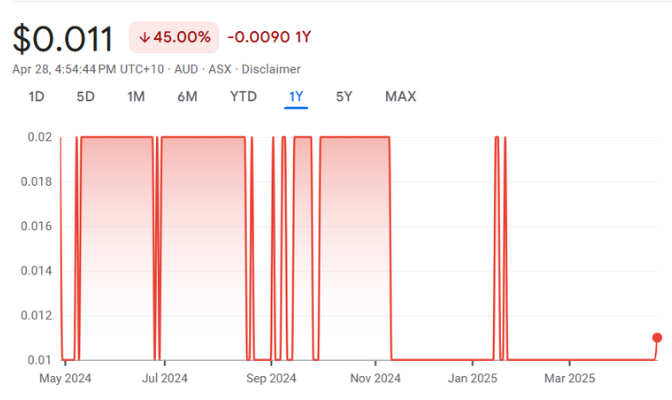
Task: Click the ASX exchange label
Action: pyautogui.click(x=220, y=69)
